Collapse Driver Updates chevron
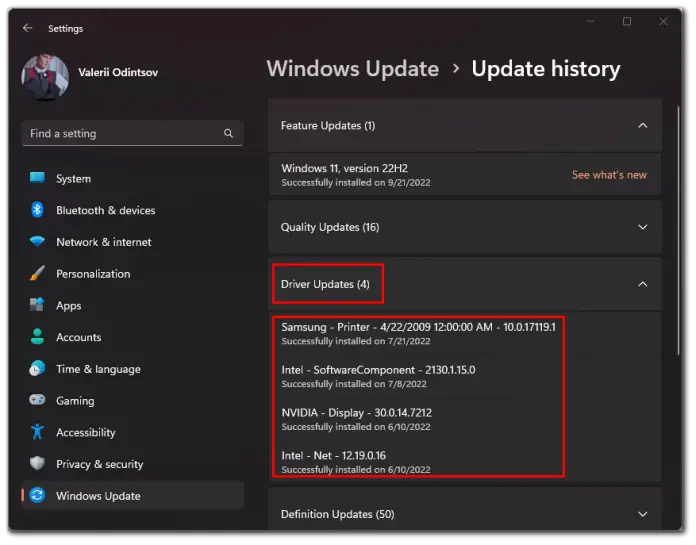This screenshot has height=545, width=696. 642,284
